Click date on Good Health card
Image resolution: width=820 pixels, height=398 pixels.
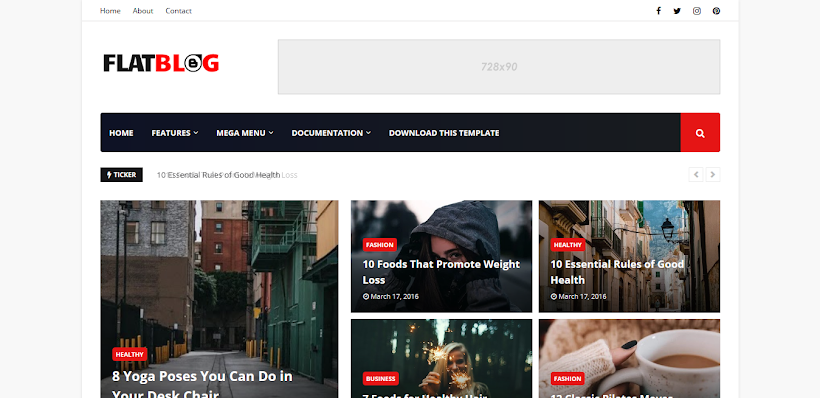pos(578,297)
